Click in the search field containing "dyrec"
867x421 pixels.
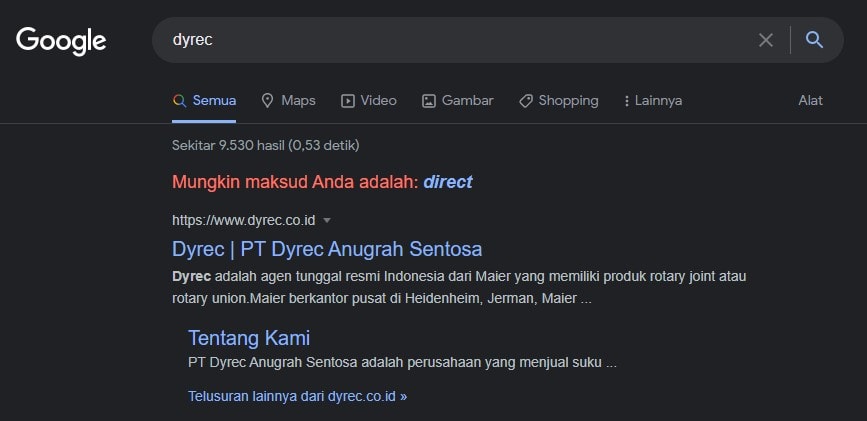(x=450, y=40)
